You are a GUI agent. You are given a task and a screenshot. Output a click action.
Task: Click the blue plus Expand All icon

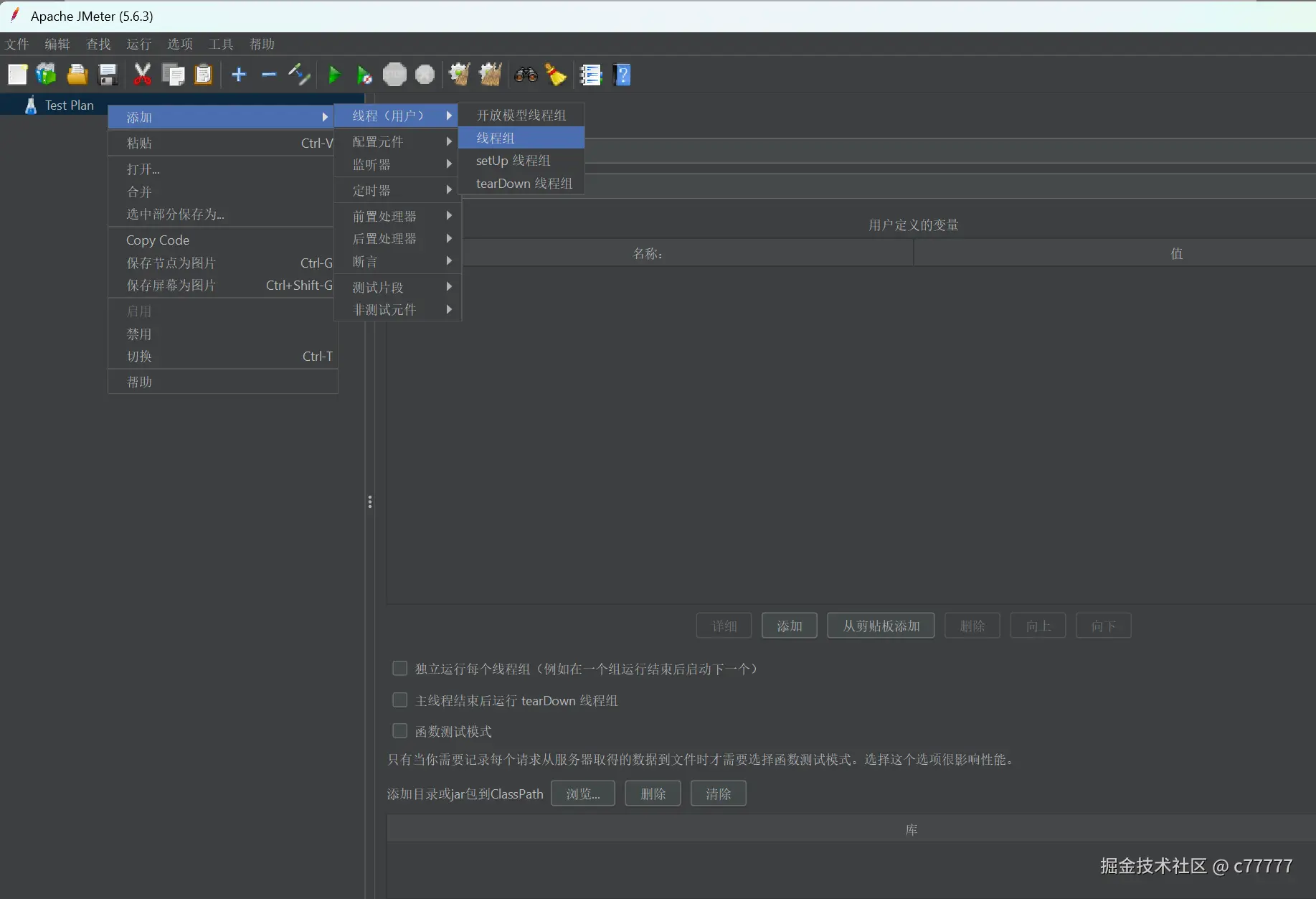pos(239,75)
